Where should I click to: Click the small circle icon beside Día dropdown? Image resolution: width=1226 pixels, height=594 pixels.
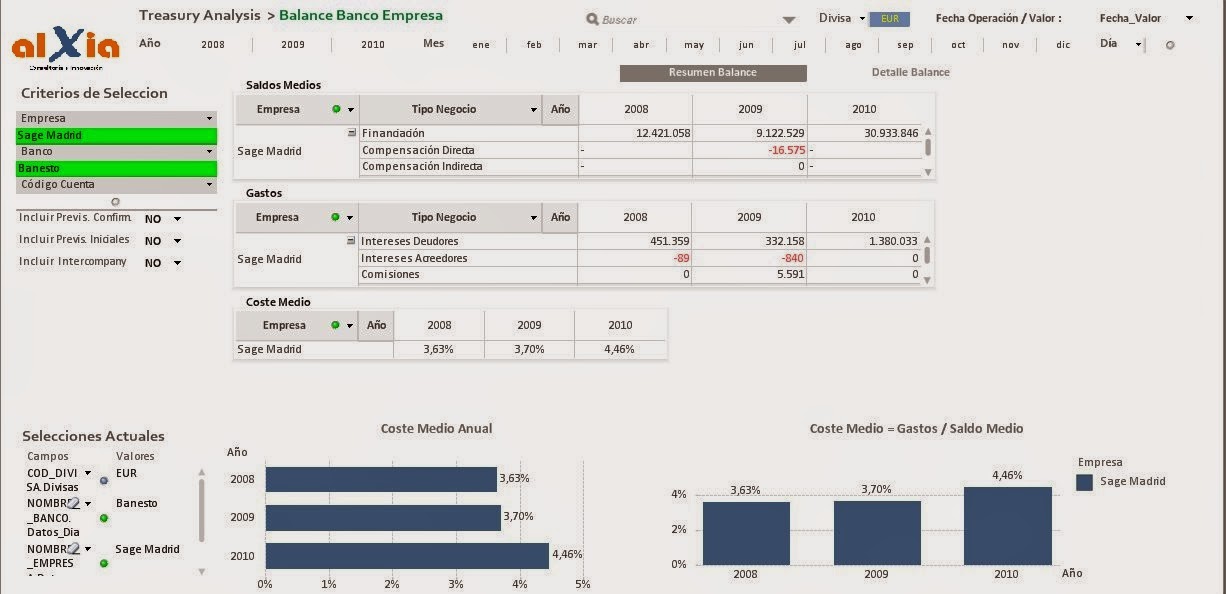point(1170,44)
